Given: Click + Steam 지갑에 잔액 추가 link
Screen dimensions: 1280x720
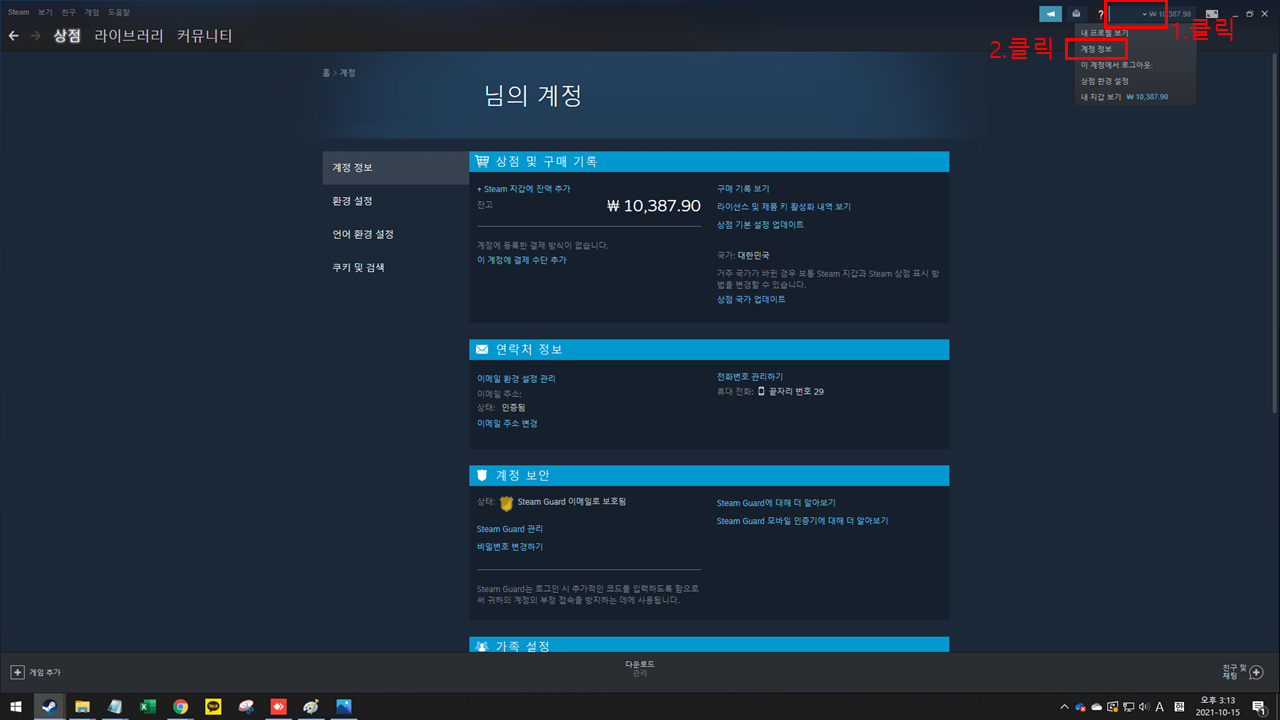Looking at the screenshot, I should pos(524,189).
